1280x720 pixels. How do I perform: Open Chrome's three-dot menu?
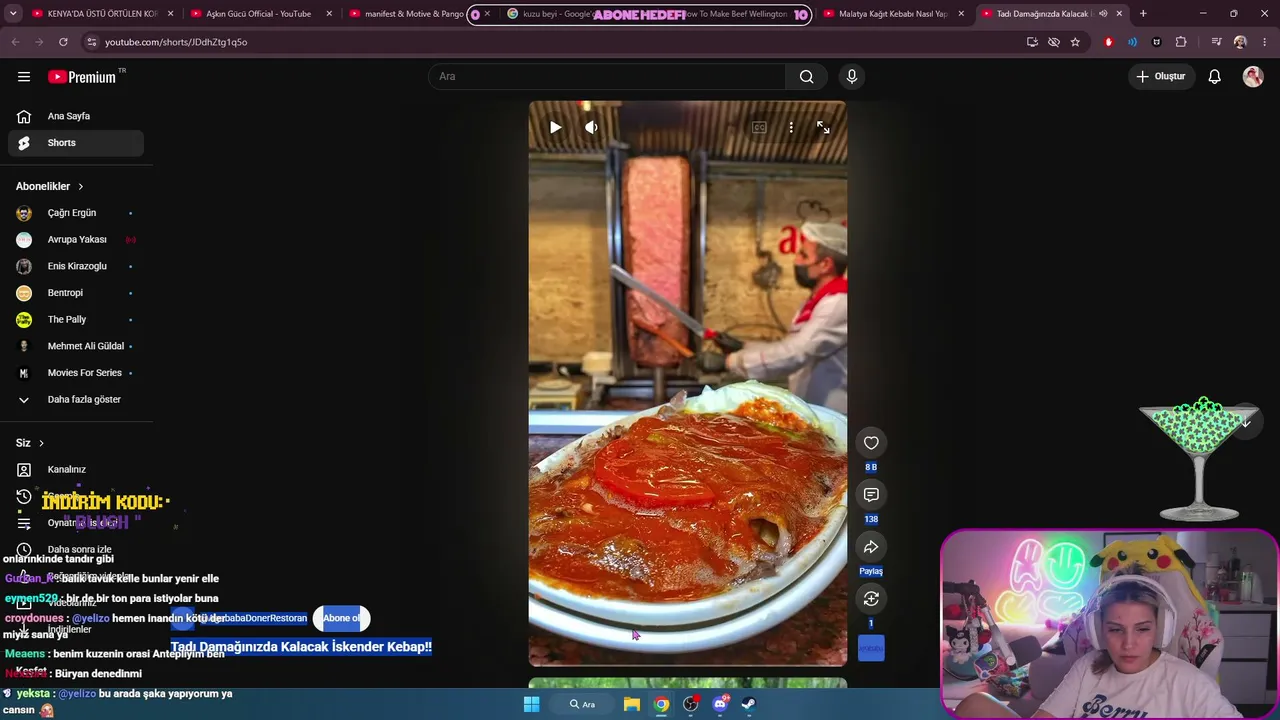pyautogui.click(x=1265, y=42)
